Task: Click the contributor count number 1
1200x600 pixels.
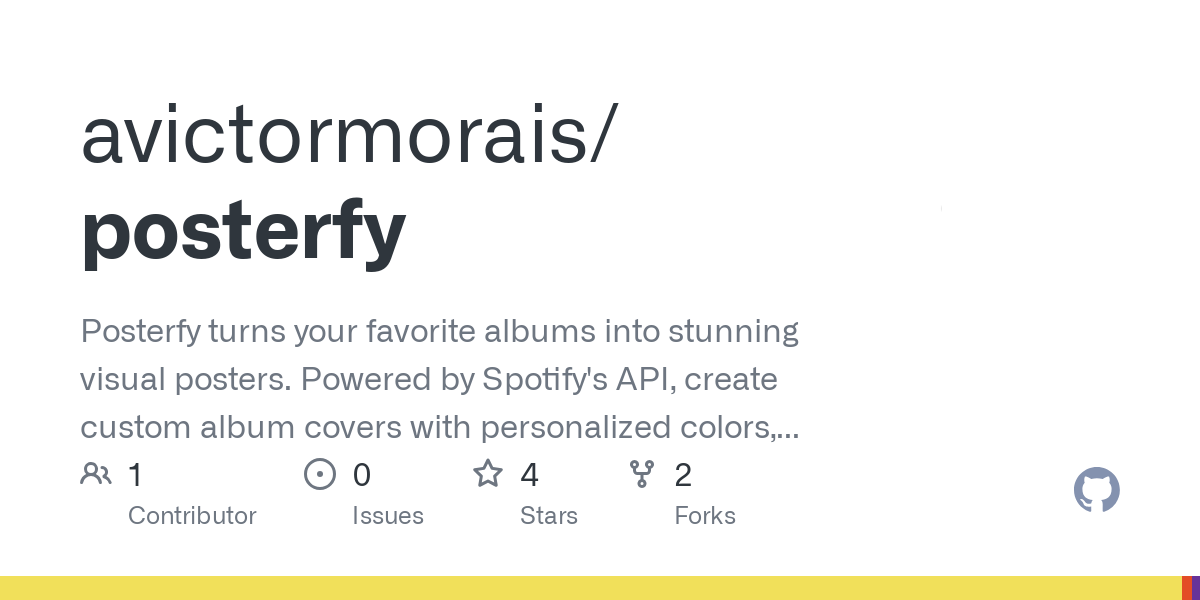Action: pyautogui.click(x=136, y=475)
